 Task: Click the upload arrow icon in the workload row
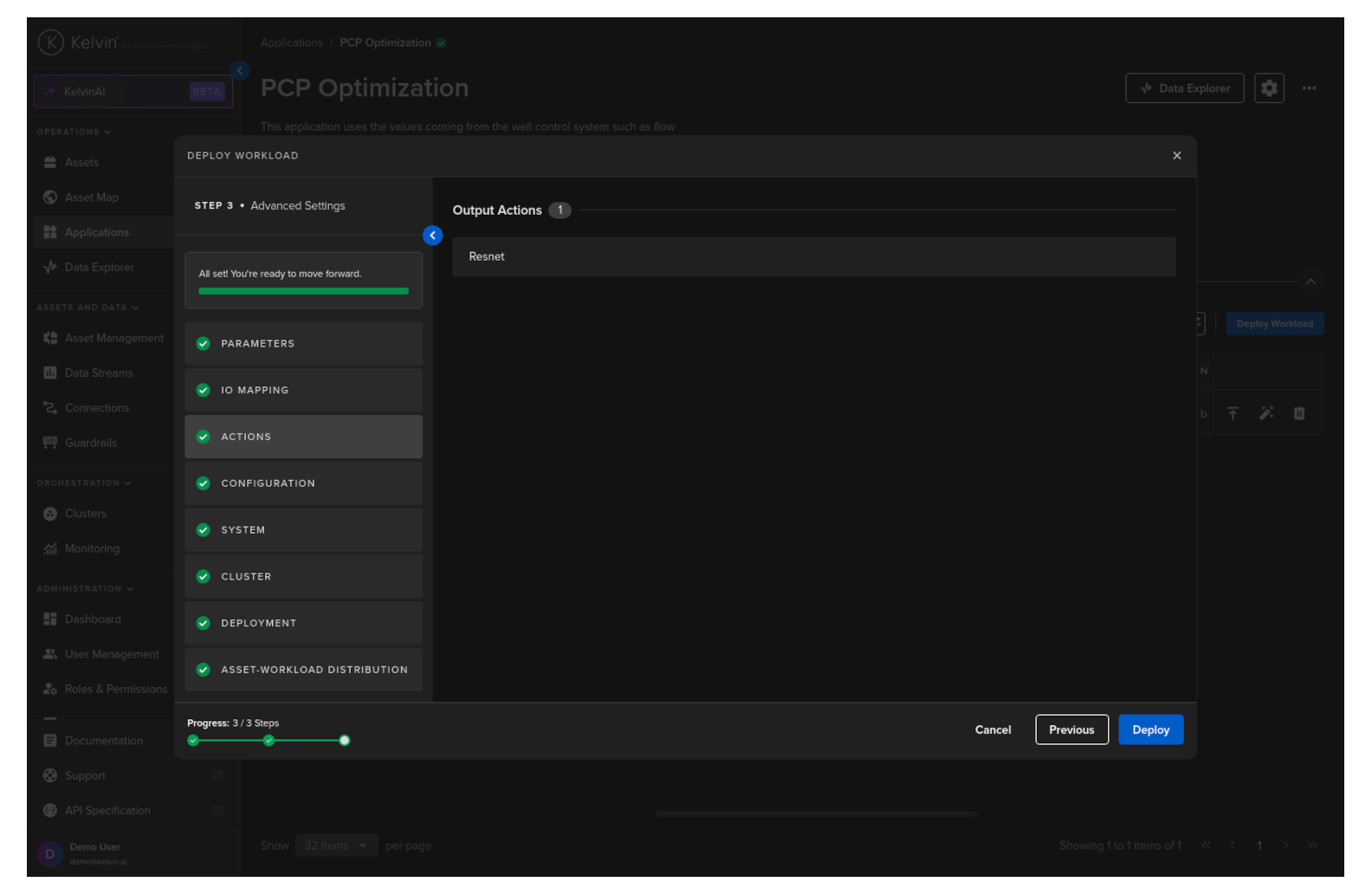pos(1232,413)
